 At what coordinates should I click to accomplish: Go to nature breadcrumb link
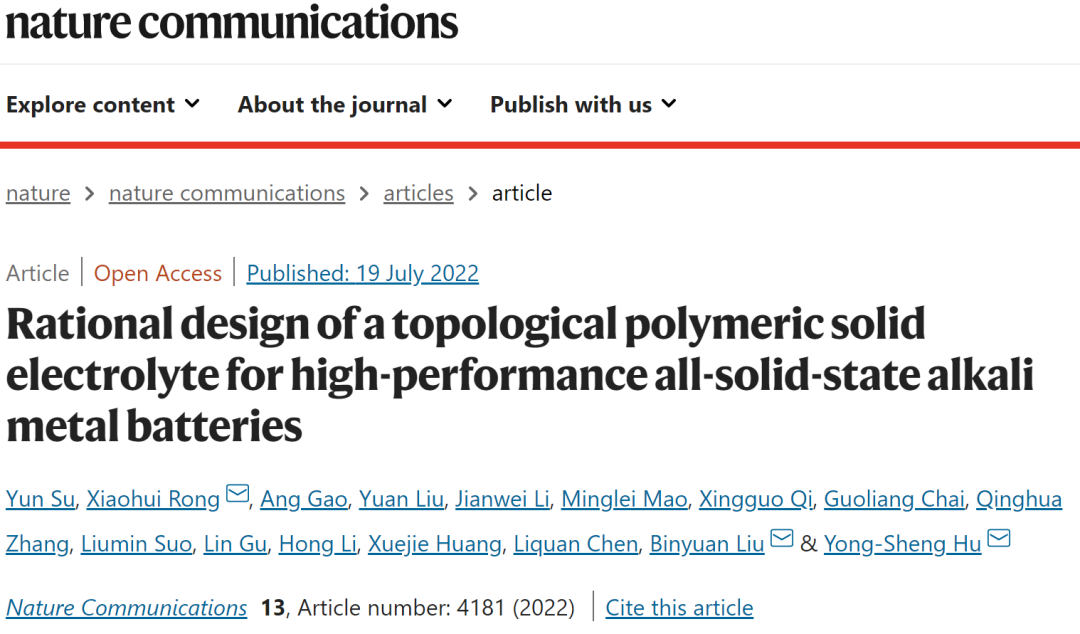tap(38, 193)
